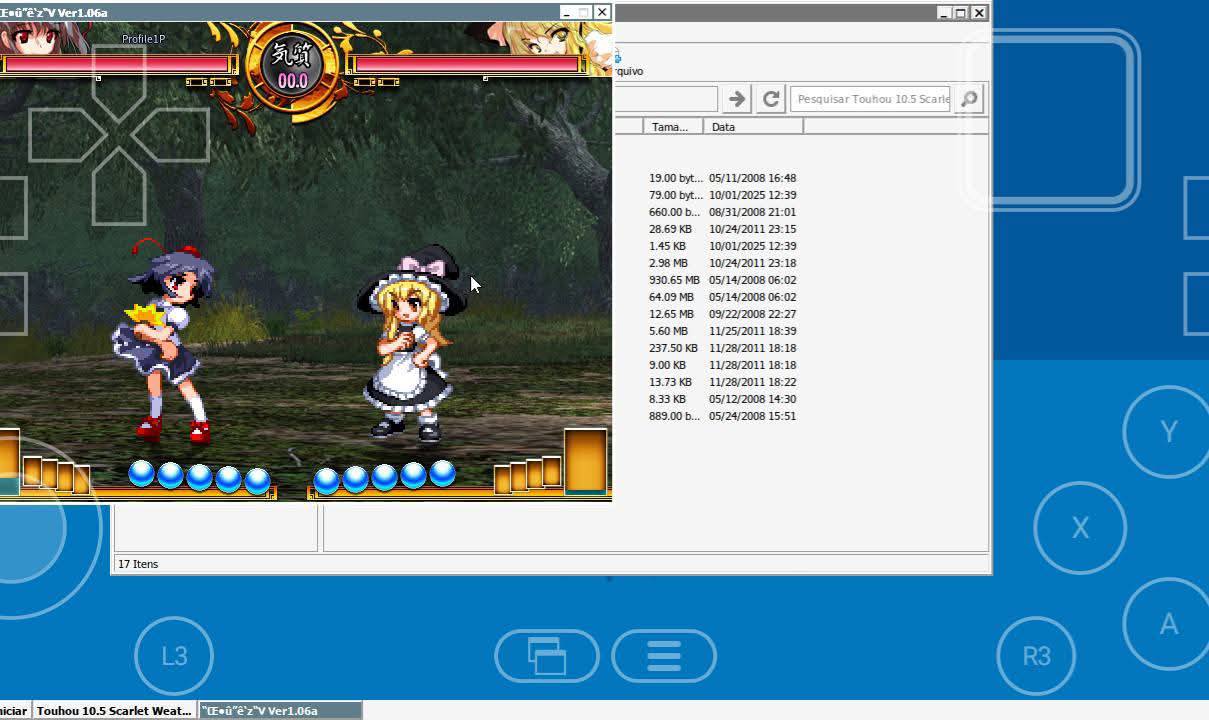This screenshot has width=1209, height=720.
Task: Close the file manager window
Action: 979,13
